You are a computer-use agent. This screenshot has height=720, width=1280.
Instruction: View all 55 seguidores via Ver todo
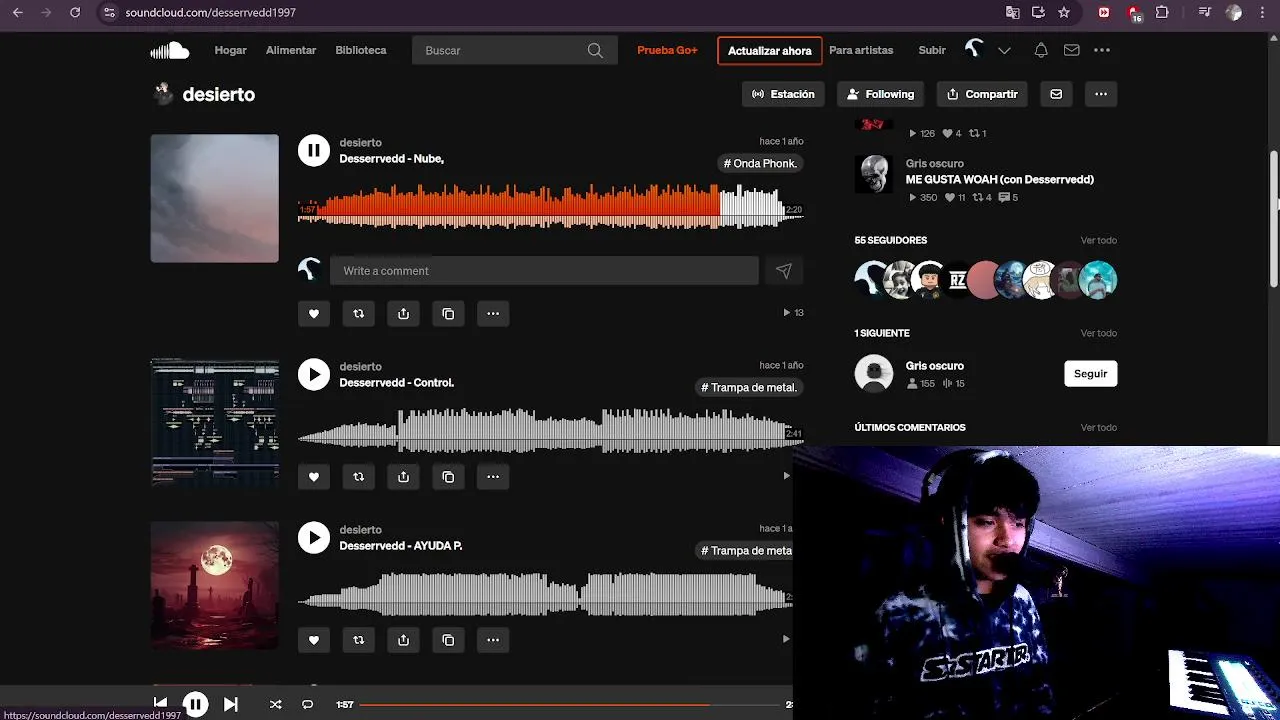(1098, 240)
